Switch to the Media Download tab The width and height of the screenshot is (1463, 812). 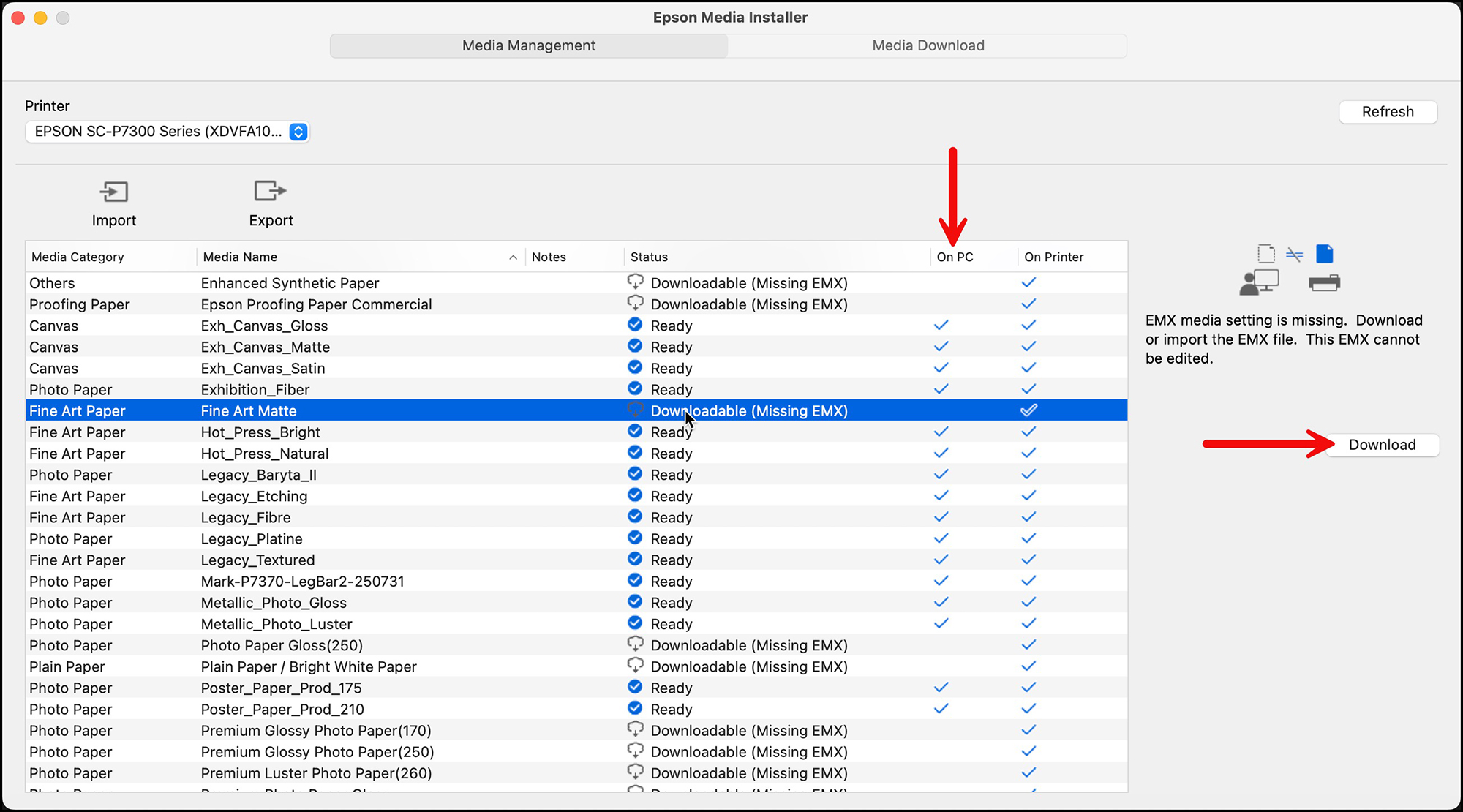point(928,45)
